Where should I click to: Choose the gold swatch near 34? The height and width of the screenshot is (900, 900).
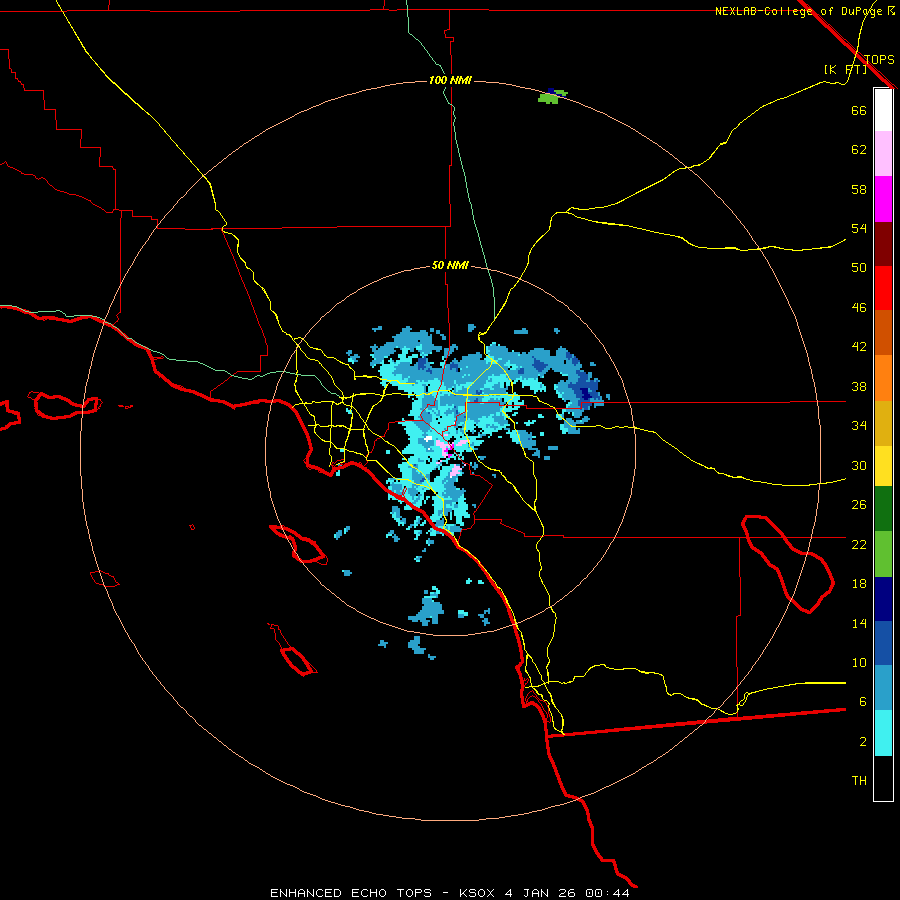point(883,423)
